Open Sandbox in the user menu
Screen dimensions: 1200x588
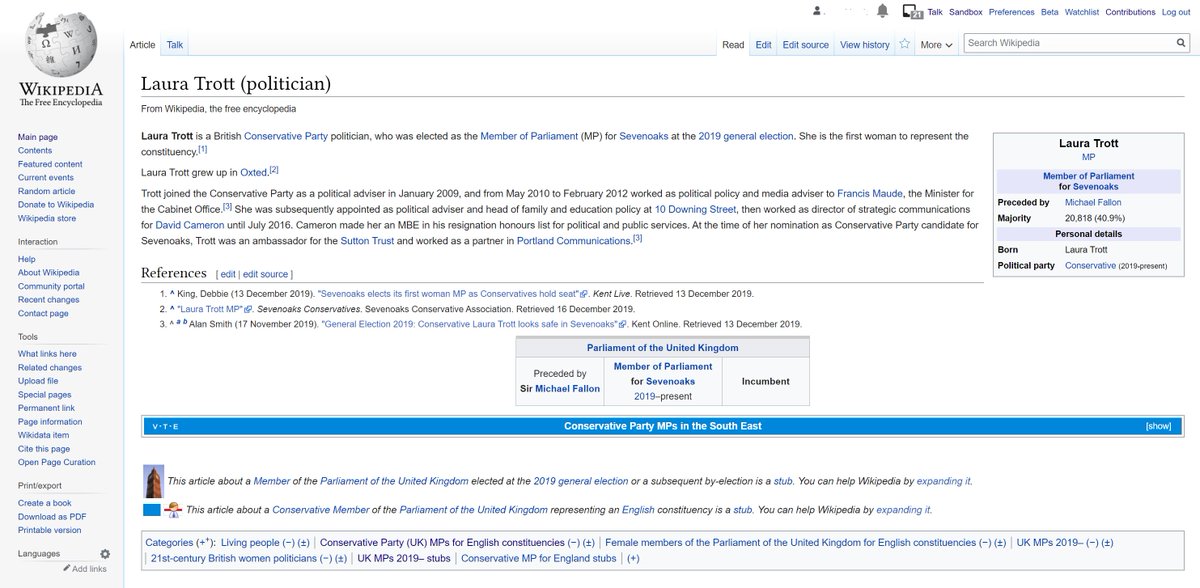[965, 12]
